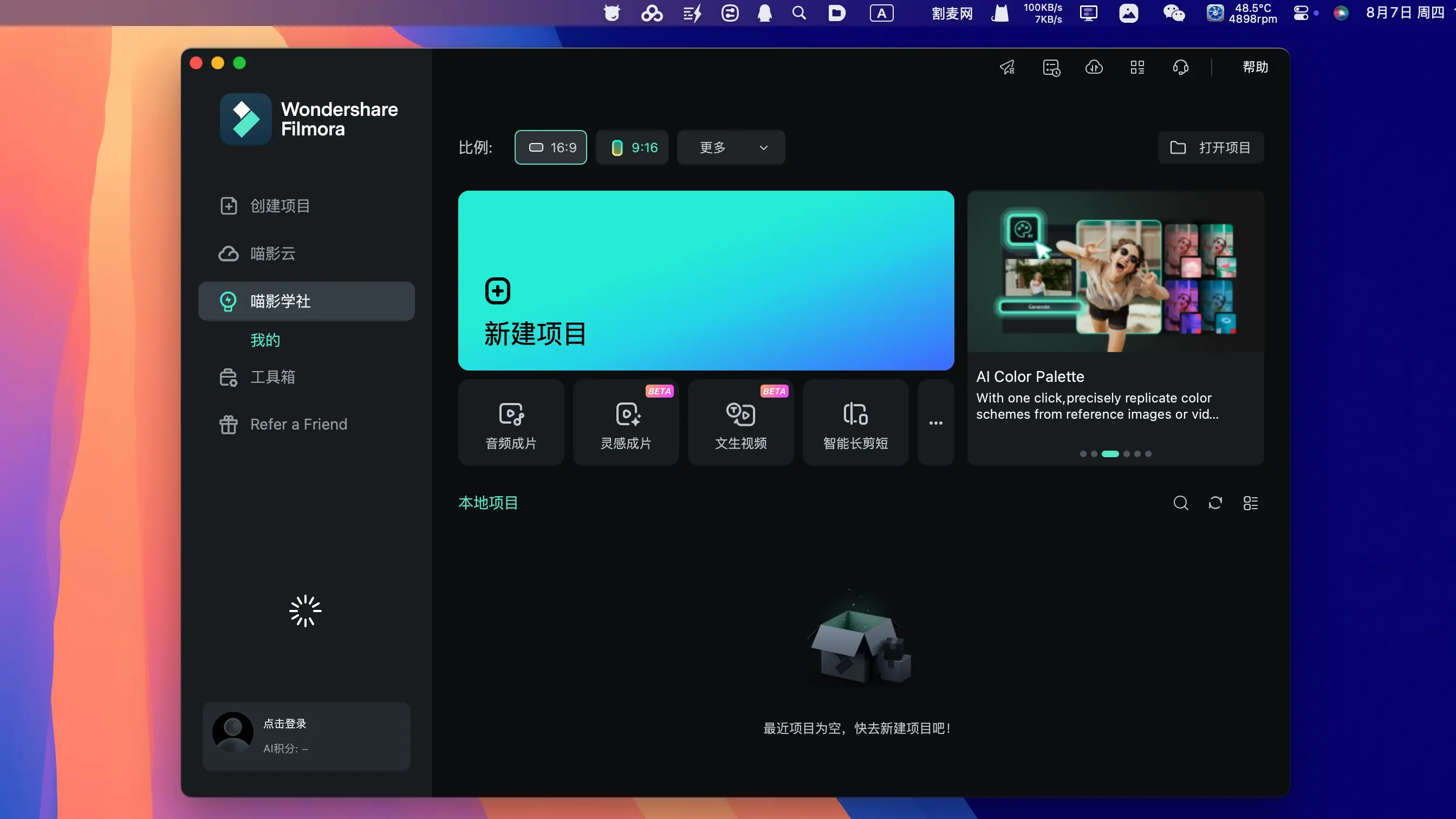Click the search icon in local projects

click(1181, 503)
